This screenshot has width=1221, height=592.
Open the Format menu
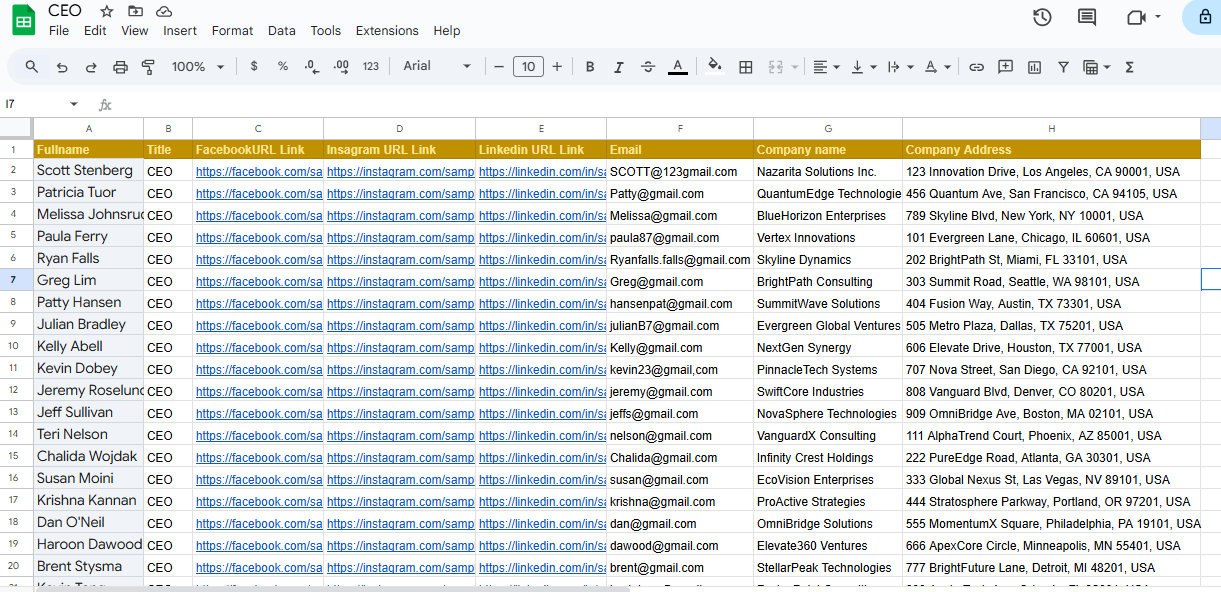coord(232,31)
